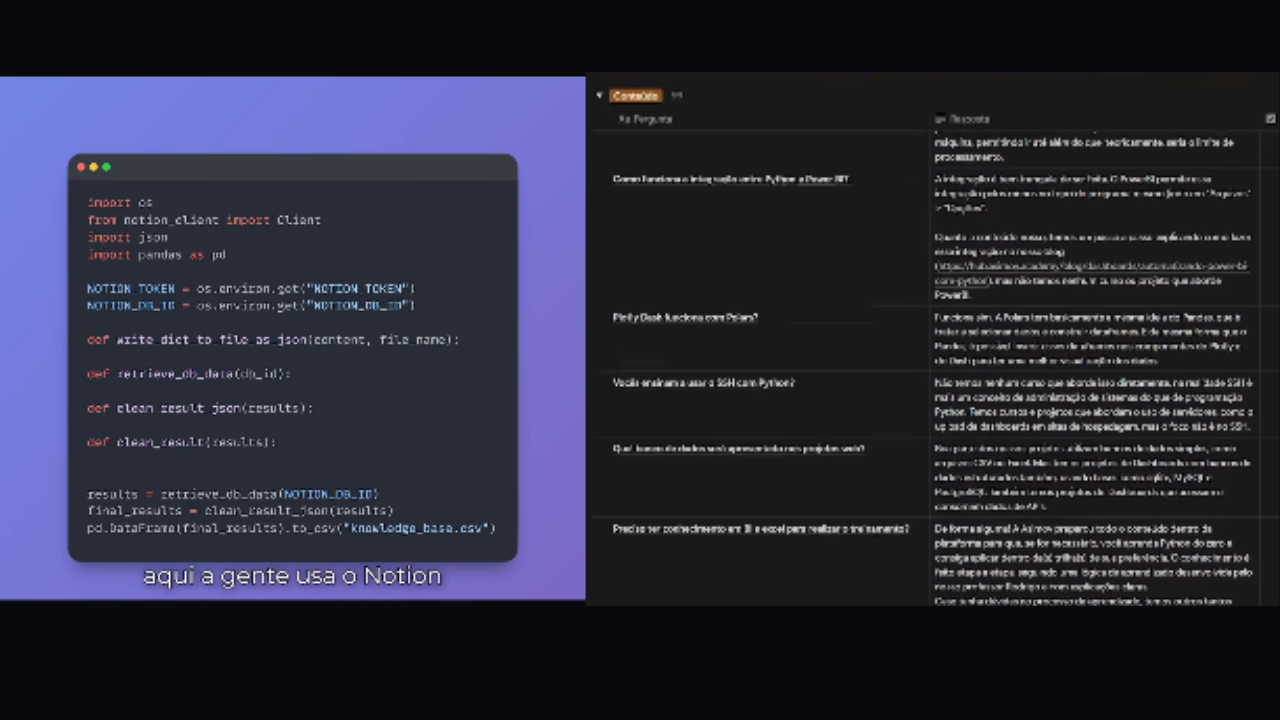
Task: Click the red close dot on code window
Action: tap(82, 167)
